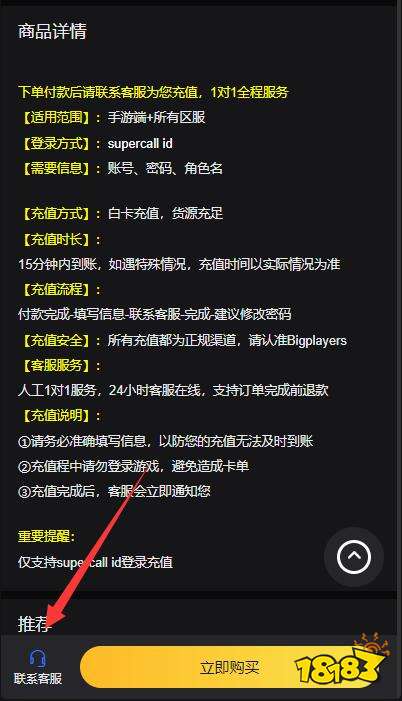Select the 推荐 section heading
The width and height of the screenshot is (402, 701).
(35, 624)
